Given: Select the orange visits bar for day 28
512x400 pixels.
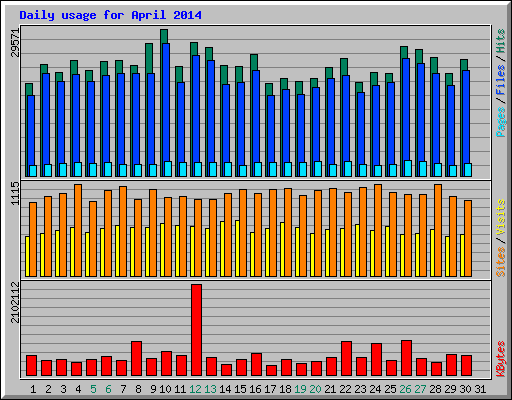Looking at the screenshot, I should tap(438, 230).
